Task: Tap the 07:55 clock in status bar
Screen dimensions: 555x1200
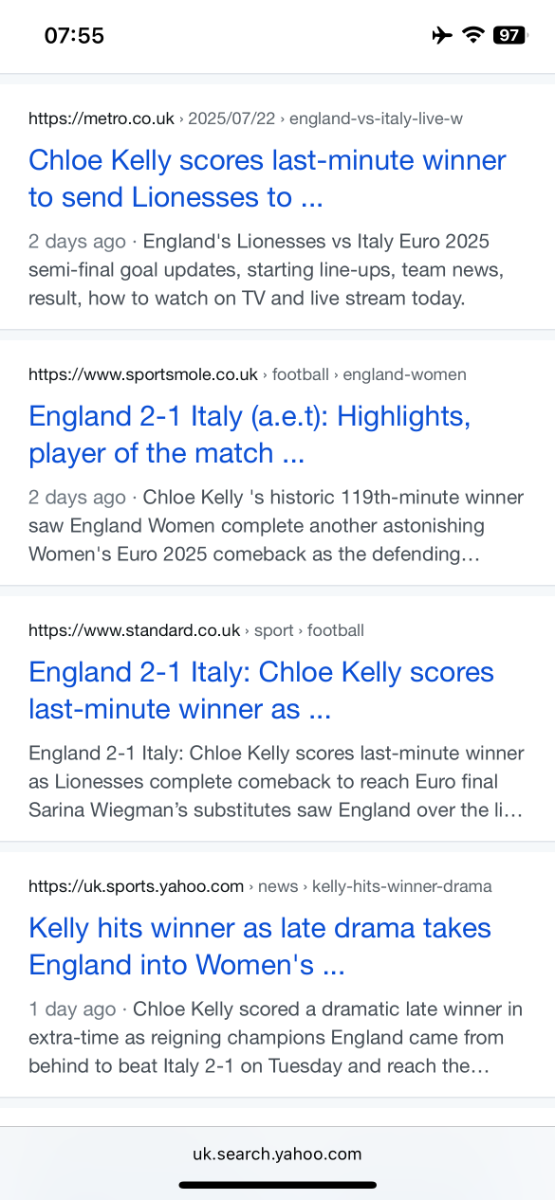Action: pos(74,36)
